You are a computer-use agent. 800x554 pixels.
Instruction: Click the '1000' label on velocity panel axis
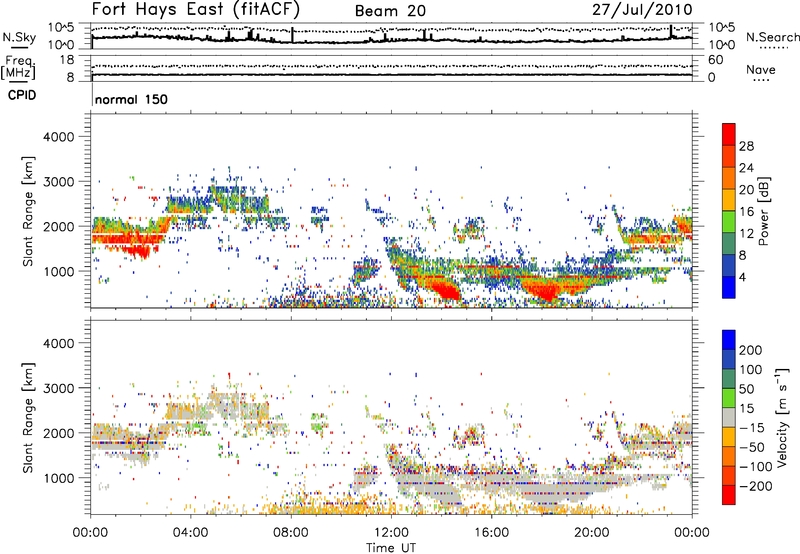(58, 478)
